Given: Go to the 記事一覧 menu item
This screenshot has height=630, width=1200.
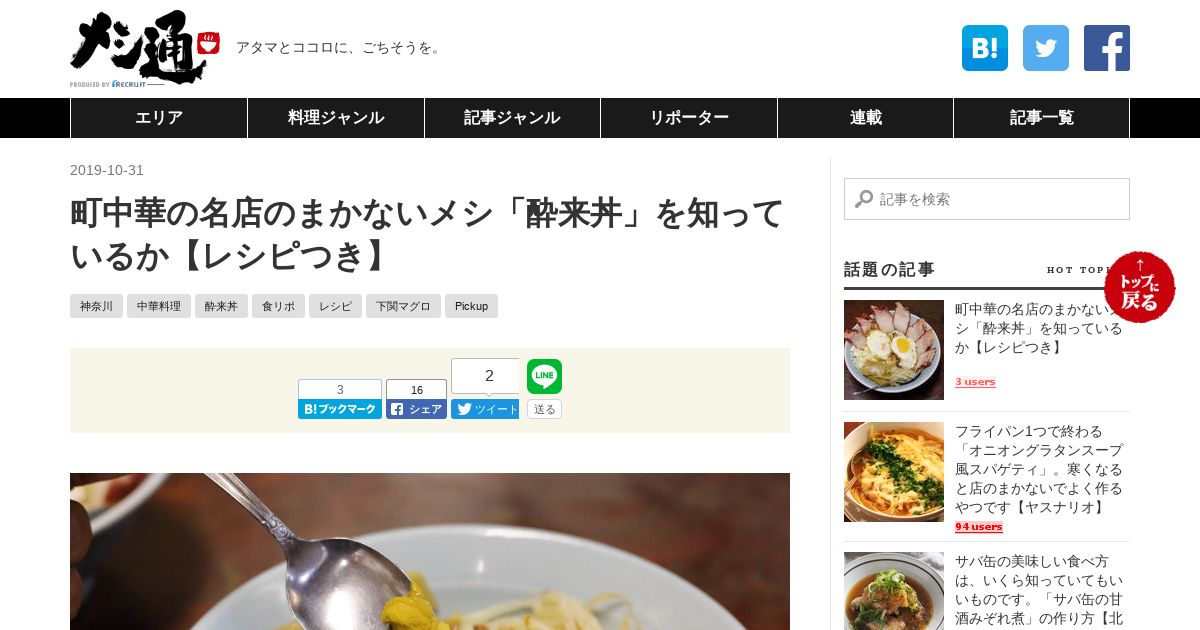Looking at the screenshot, I should tap(1041, 118).
